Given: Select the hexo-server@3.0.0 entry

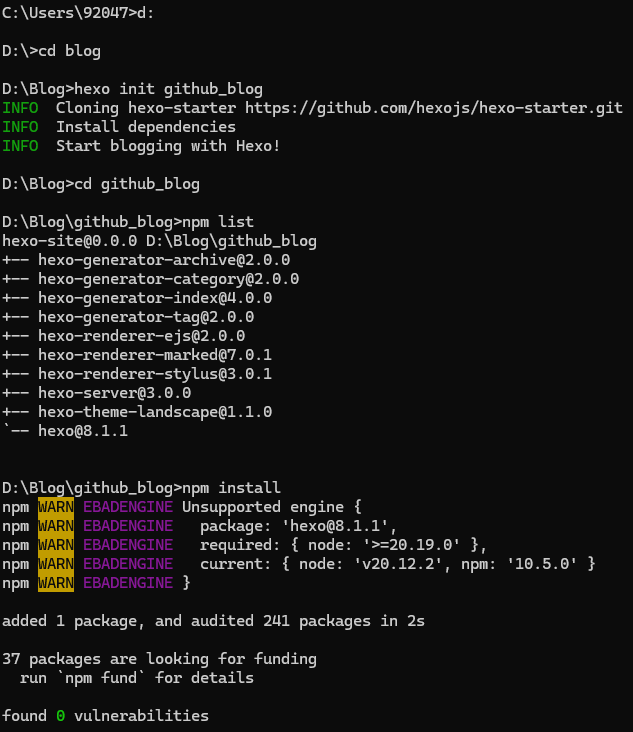Looking at the screenshot, I should [114, 393].
